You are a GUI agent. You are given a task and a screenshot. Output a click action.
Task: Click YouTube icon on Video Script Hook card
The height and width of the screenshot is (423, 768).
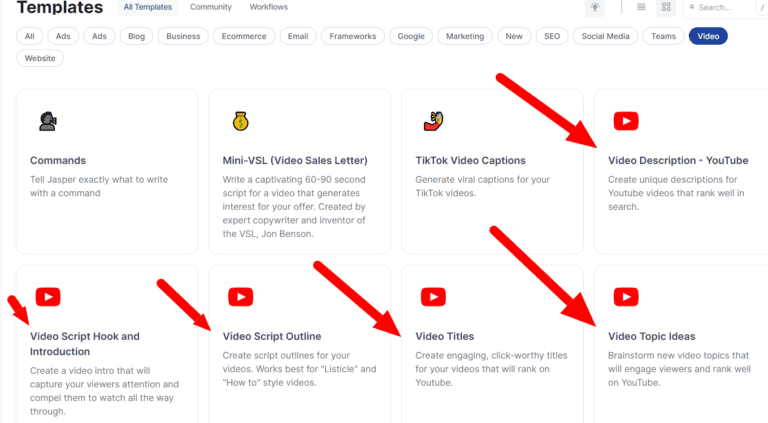pos(48,297)
